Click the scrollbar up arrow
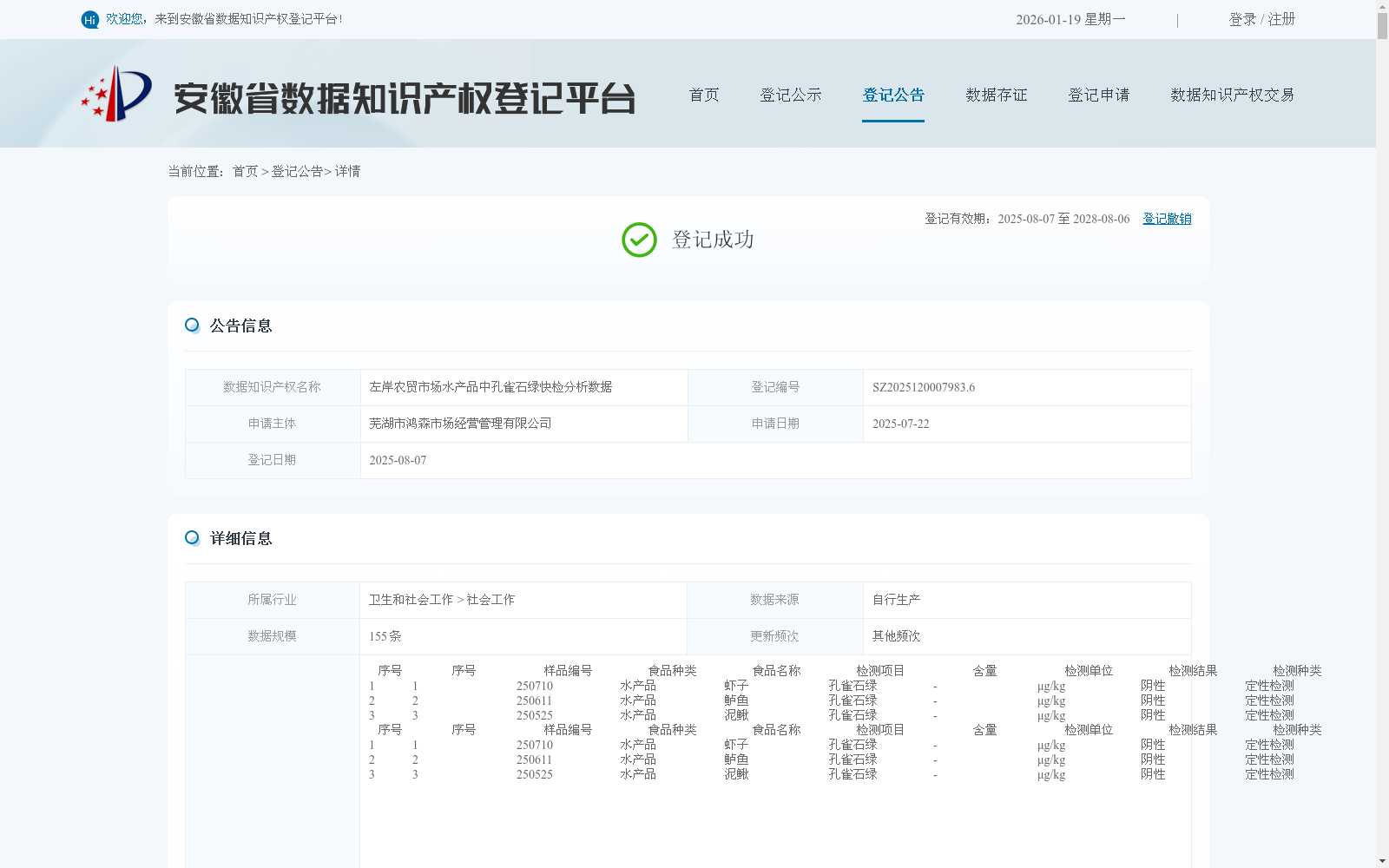Image resolution: width=1389 pixels, height=868 pixels. pyautogui.click(x=1382, y=7)
